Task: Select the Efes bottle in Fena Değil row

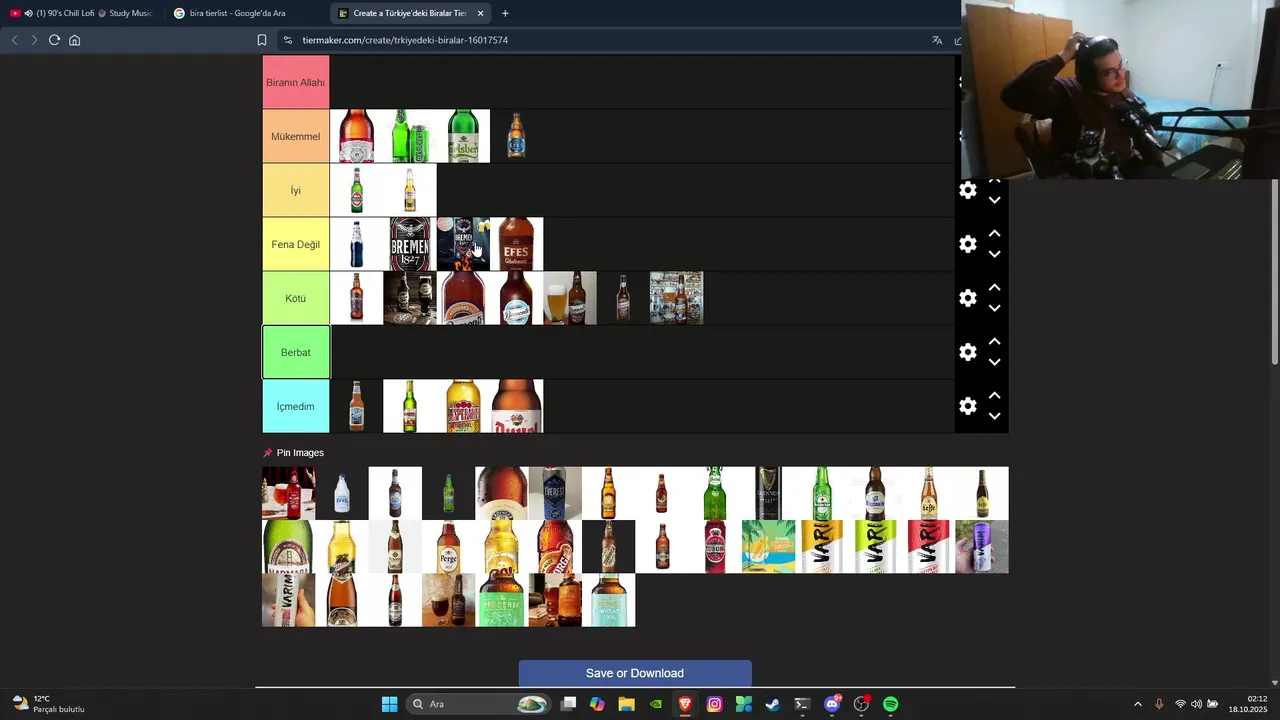Action: click(x=517, y=244)
